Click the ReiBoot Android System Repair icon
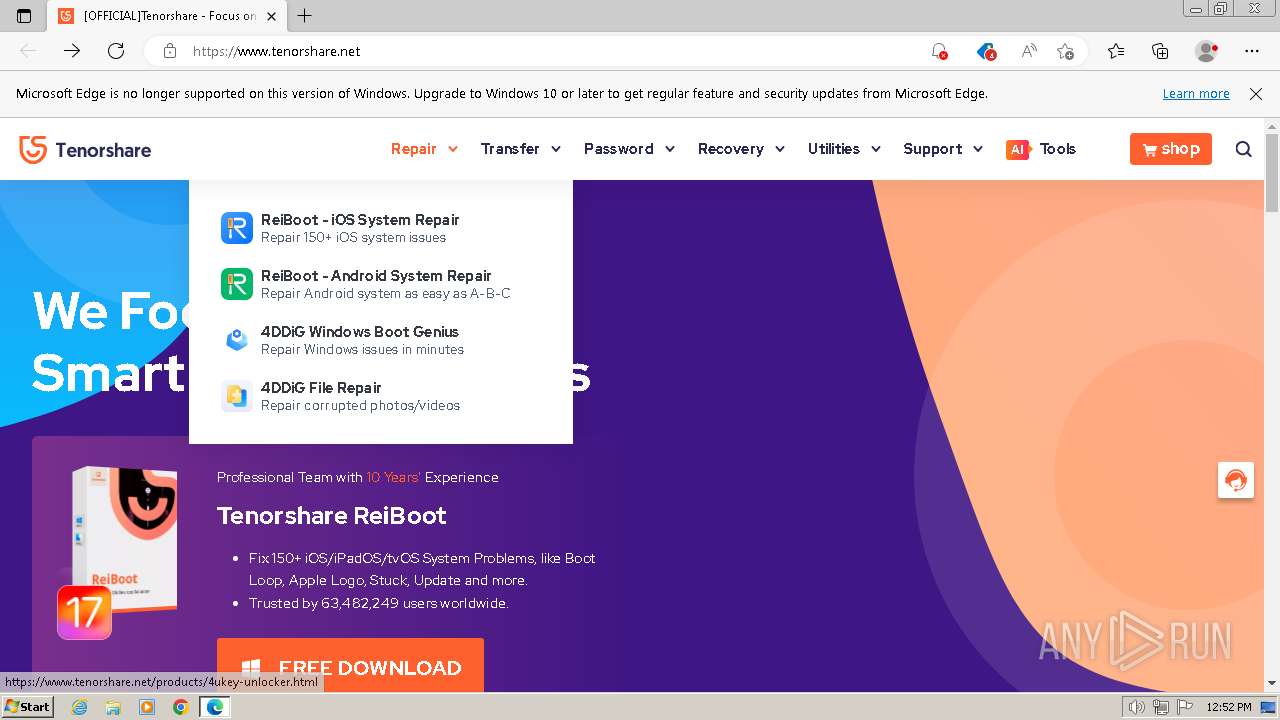 tap(237, 284)
